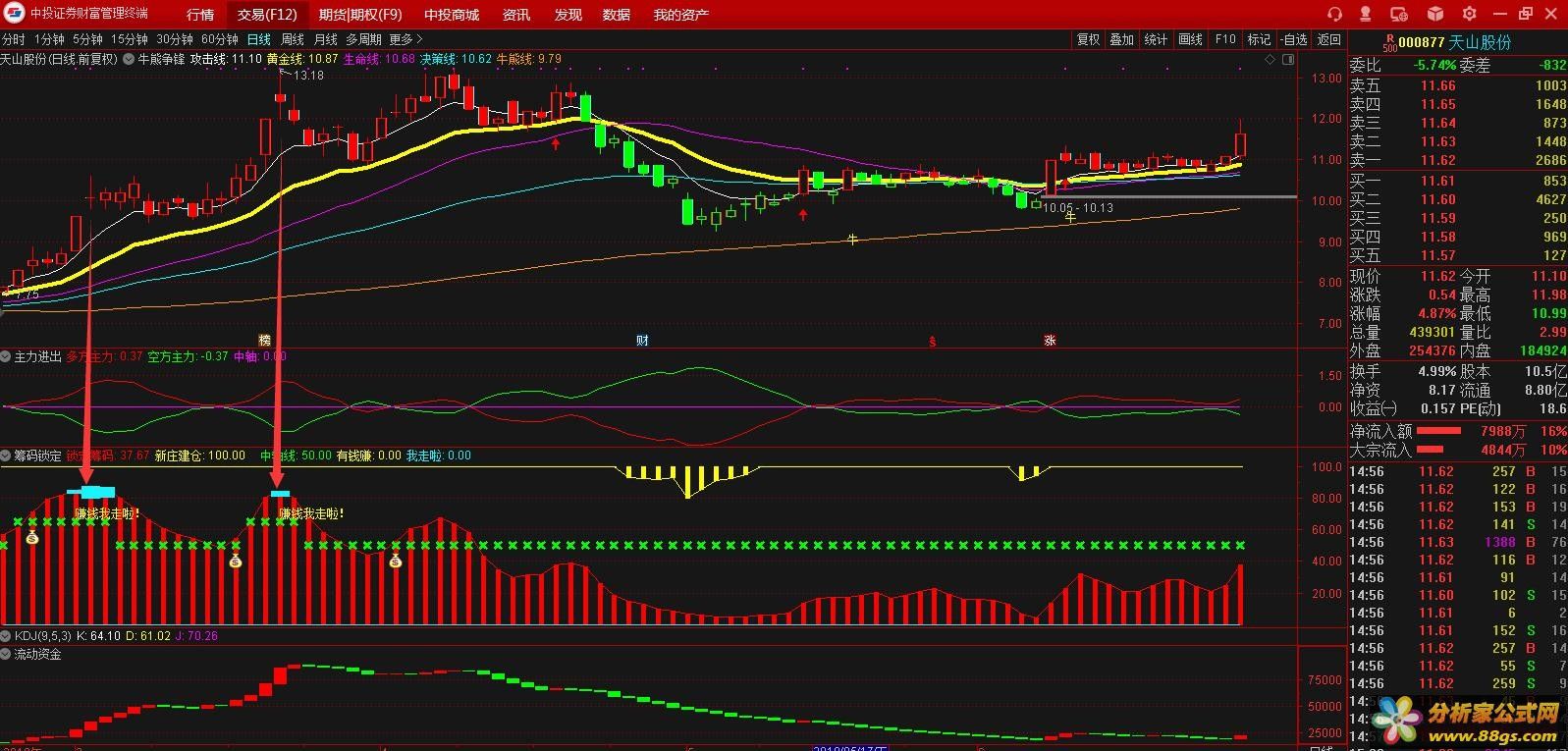This screenshot has width=1568, height=751.
Task: Click the 画线 drawing button
Action: point(1191,39)
